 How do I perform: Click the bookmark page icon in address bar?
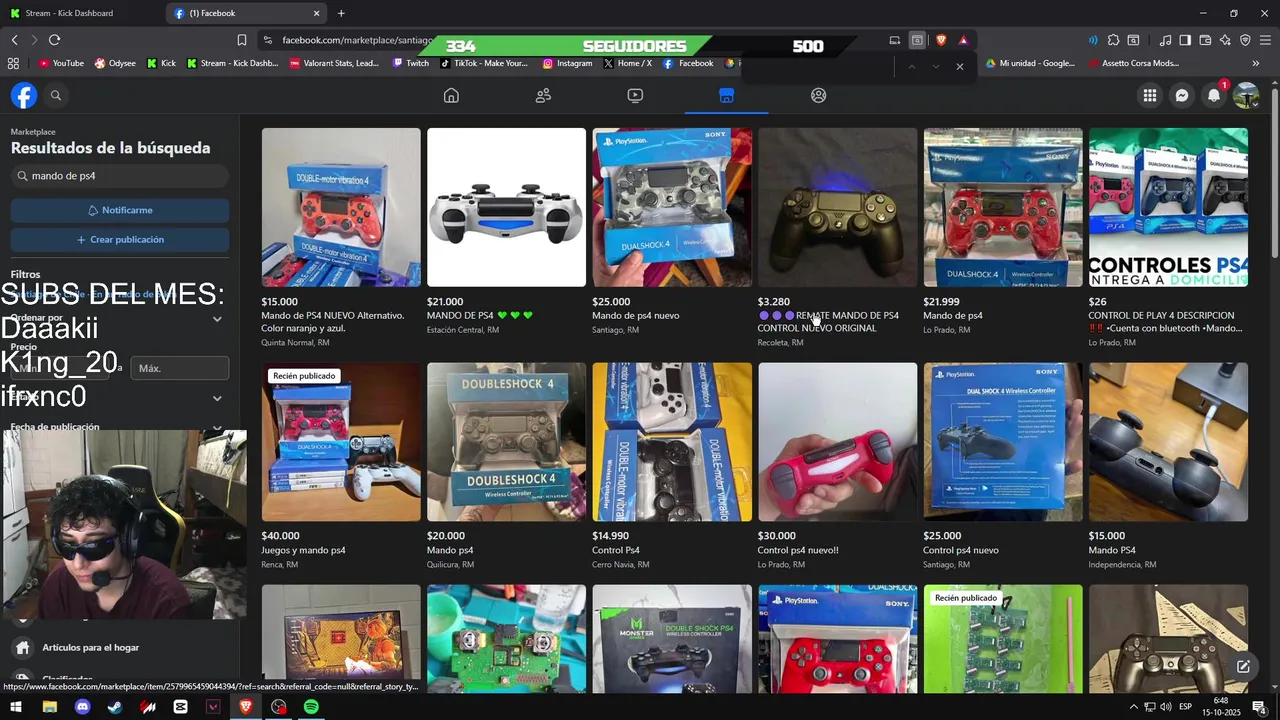241,40
